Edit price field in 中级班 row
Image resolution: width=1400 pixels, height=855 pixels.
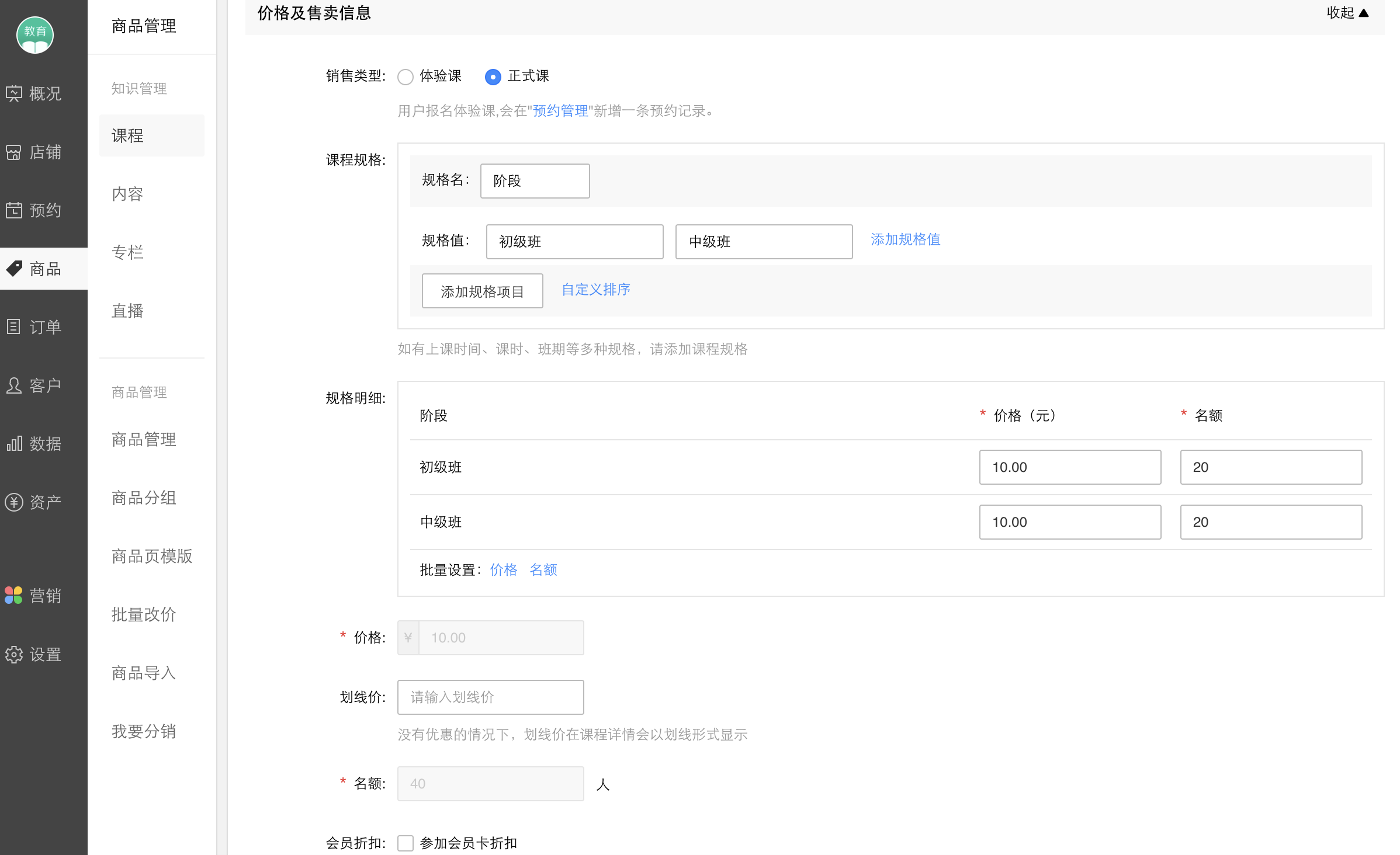click(1070, 522)
